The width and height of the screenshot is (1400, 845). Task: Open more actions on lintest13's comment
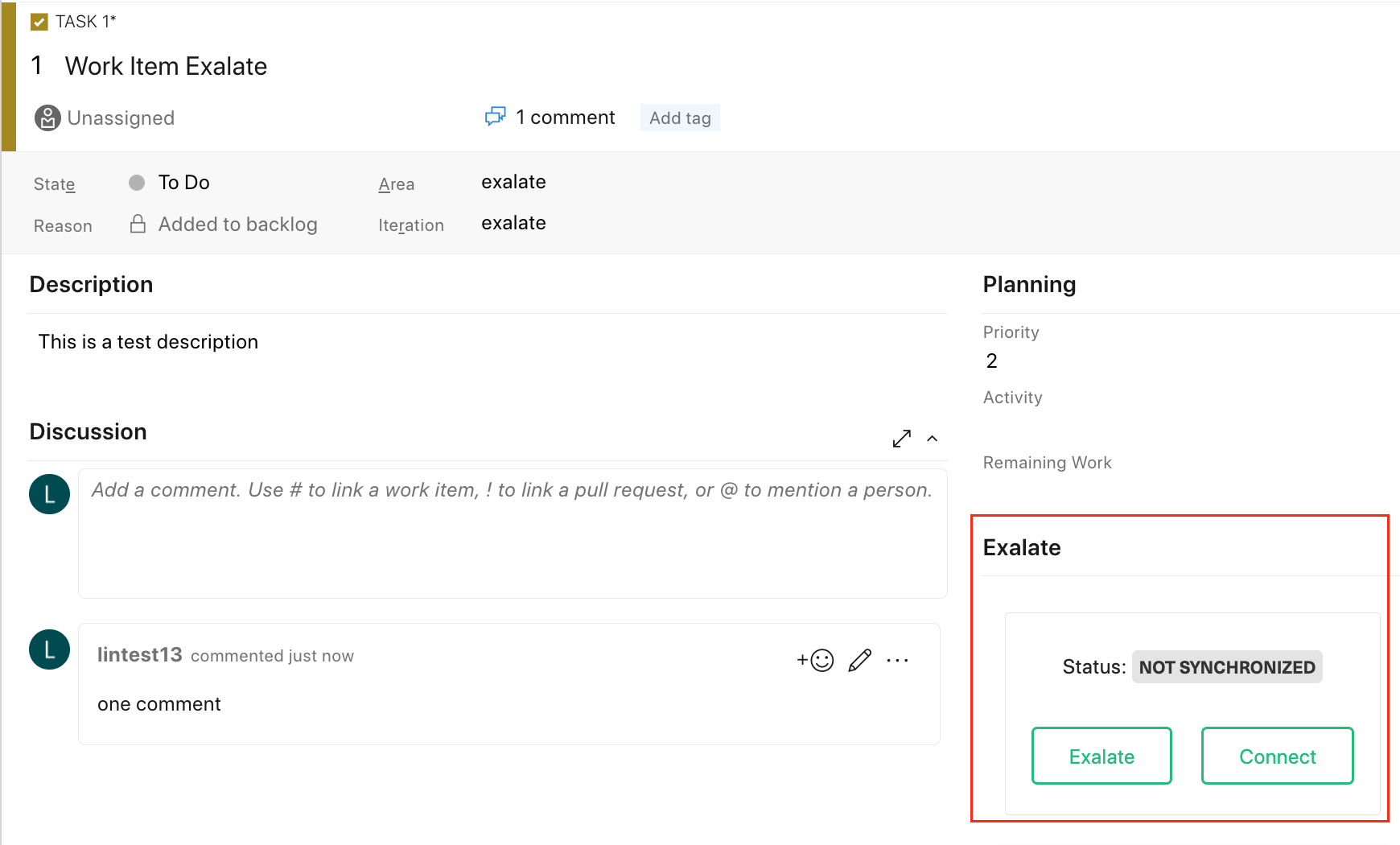(x=897, y=660)
